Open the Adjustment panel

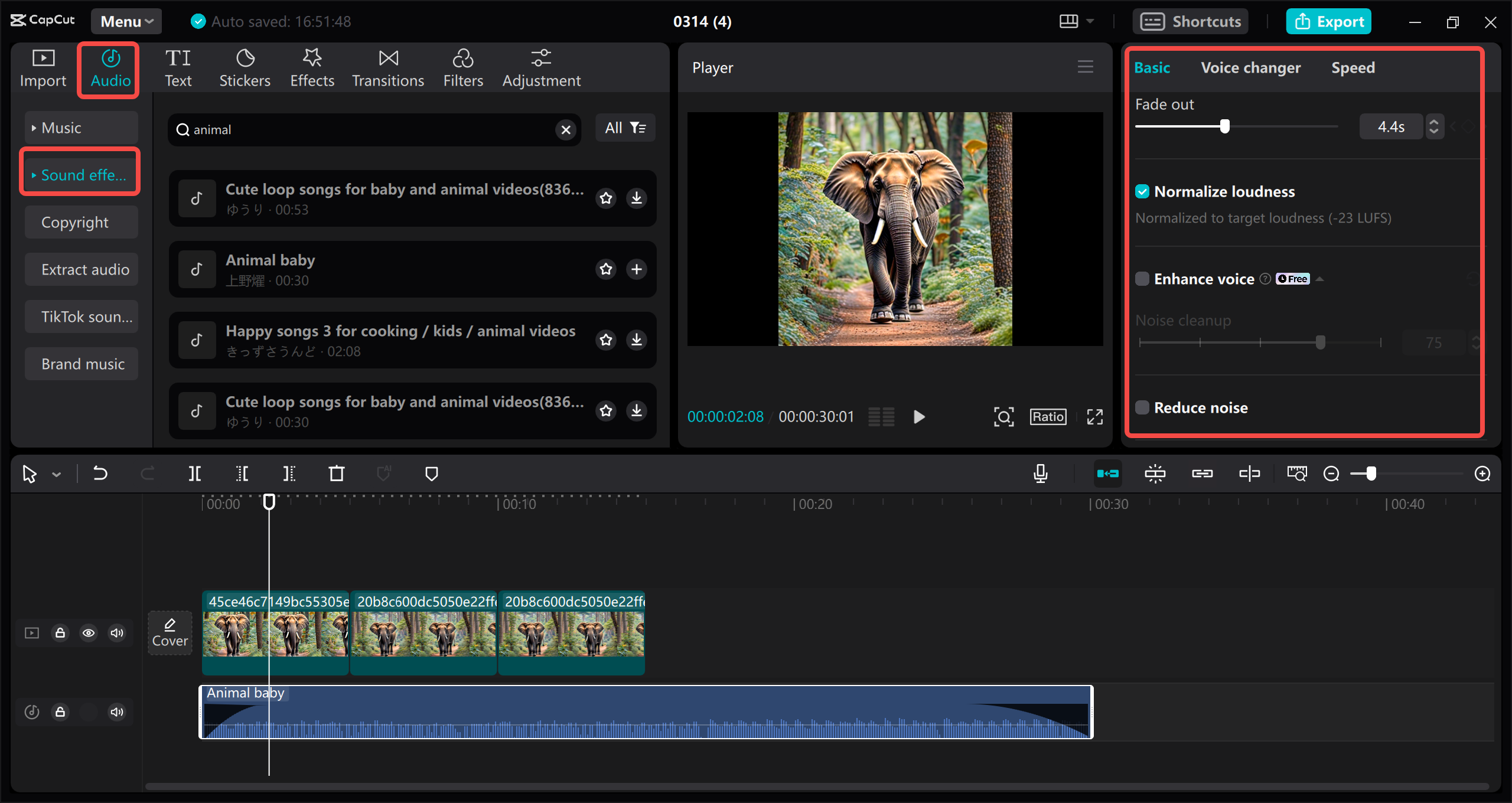541,66
